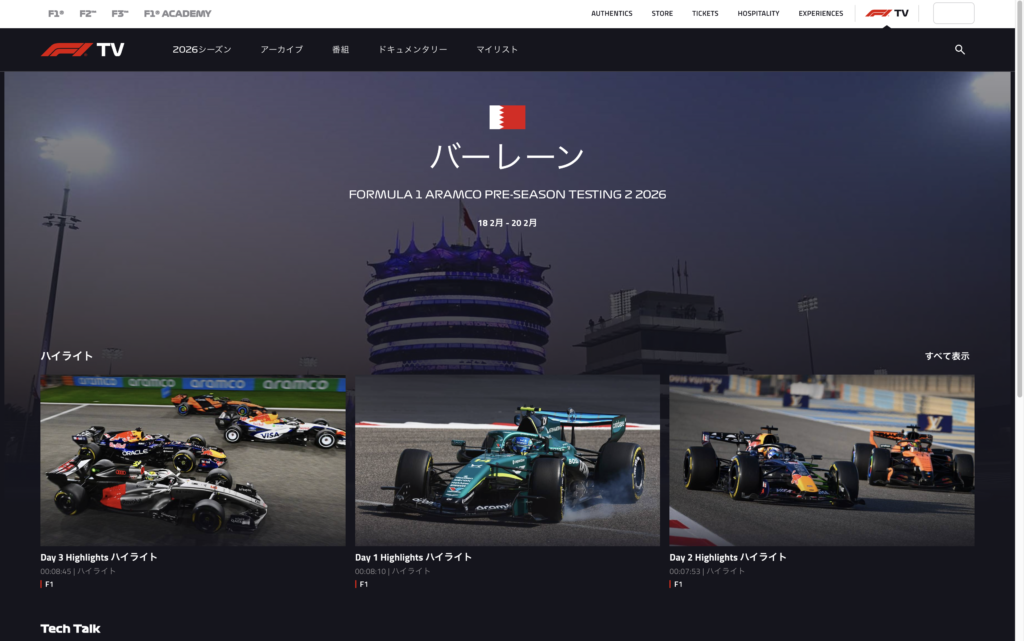Open the 2026シーズン menu
This screenshot has height=641, width=1024.
point(201,50)
